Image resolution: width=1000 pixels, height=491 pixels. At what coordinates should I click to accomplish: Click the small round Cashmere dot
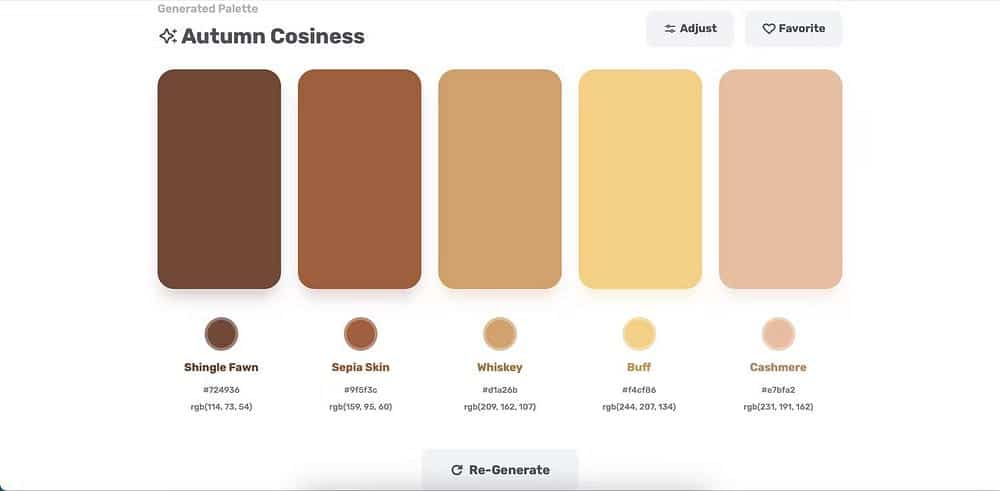click(778, 333)
